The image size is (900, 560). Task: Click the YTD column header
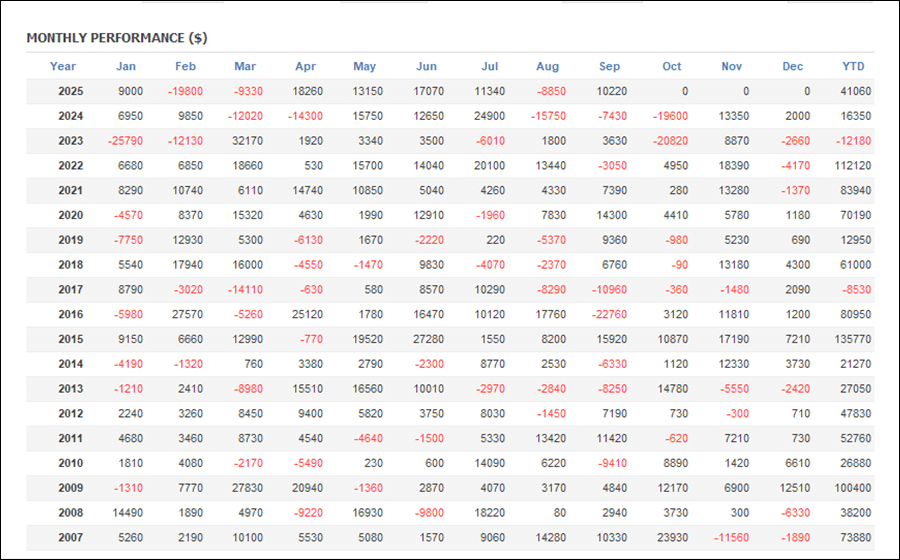click(853, 67)
